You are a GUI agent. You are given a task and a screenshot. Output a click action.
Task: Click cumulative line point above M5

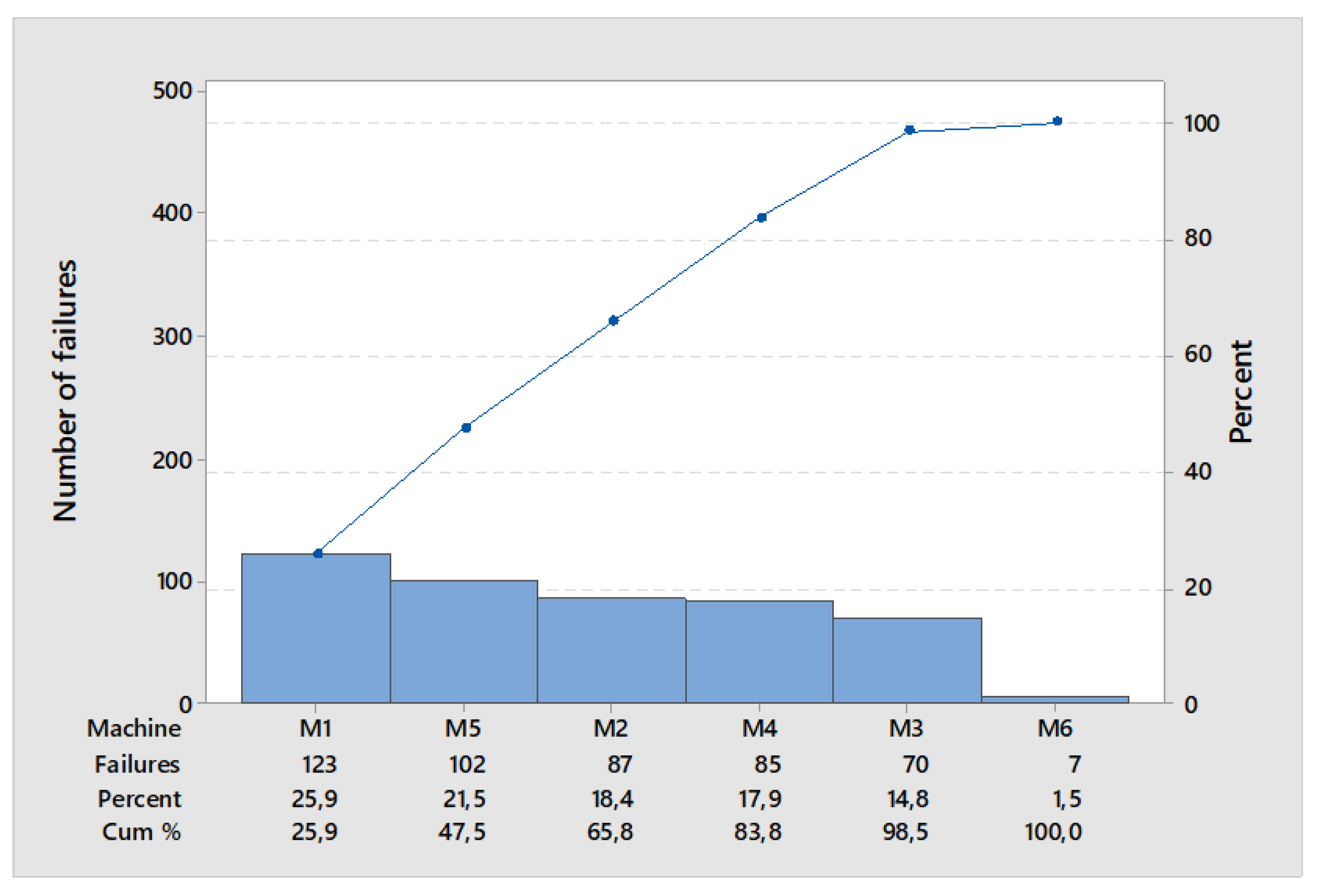[x=466, y=427]
